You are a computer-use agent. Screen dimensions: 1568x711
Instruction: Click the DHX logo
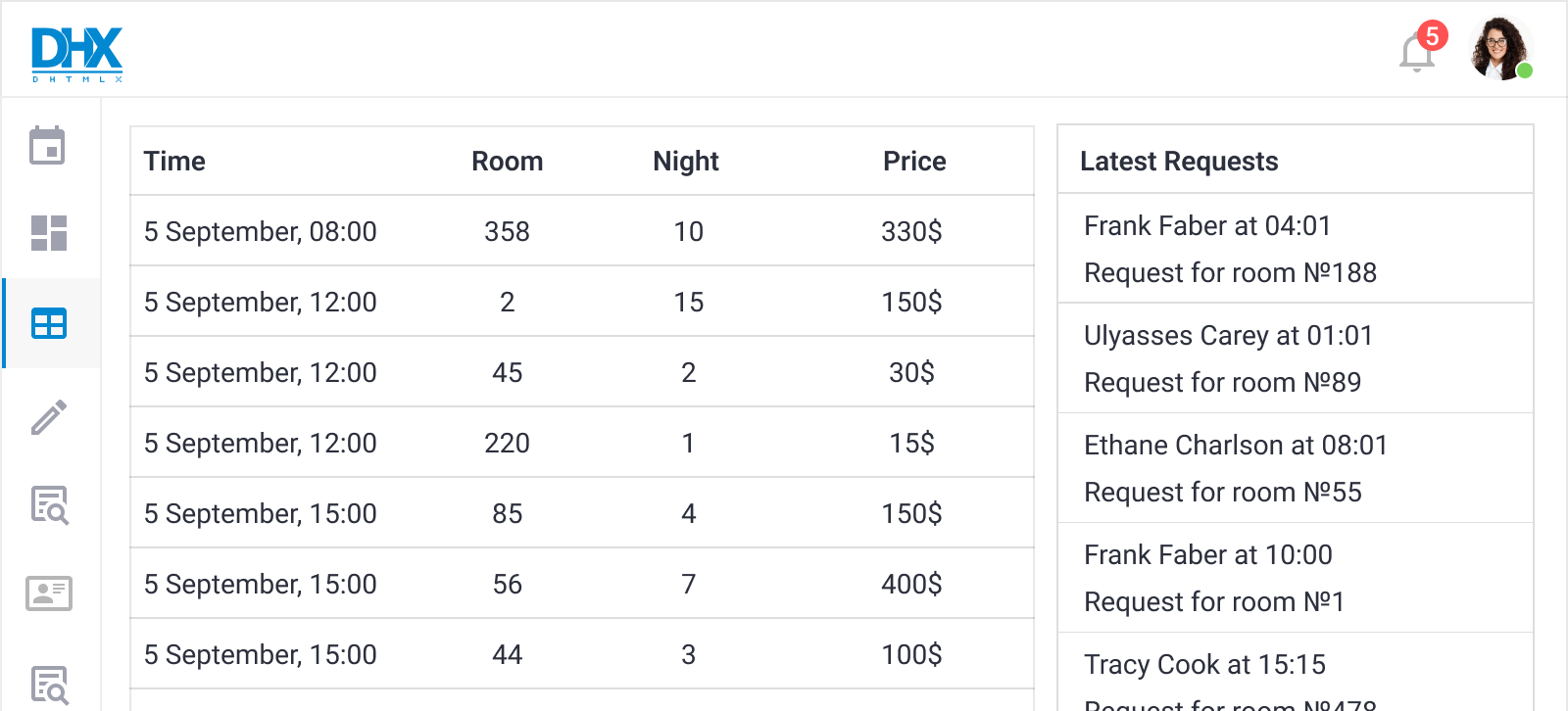tap(77, 54)
